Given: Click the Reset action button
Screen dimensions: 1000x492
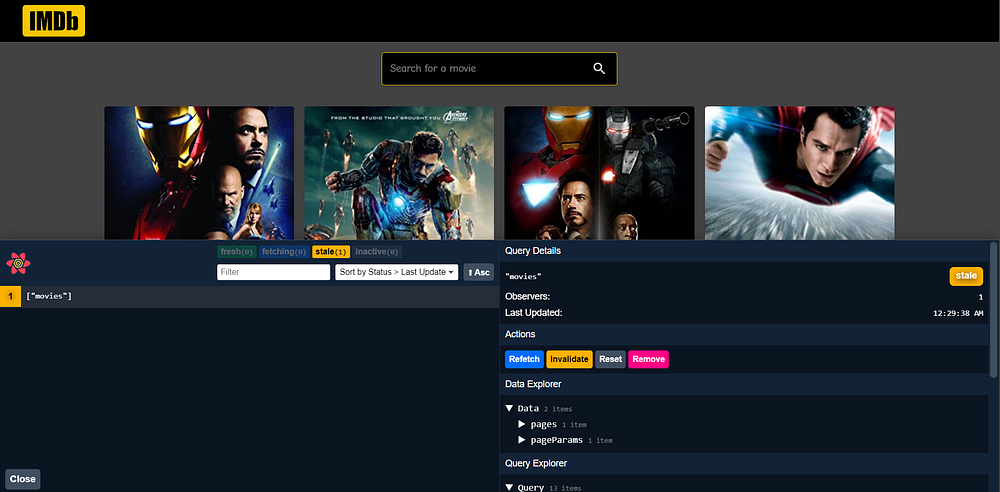Looking at the screenshot, I should point(610,359).
